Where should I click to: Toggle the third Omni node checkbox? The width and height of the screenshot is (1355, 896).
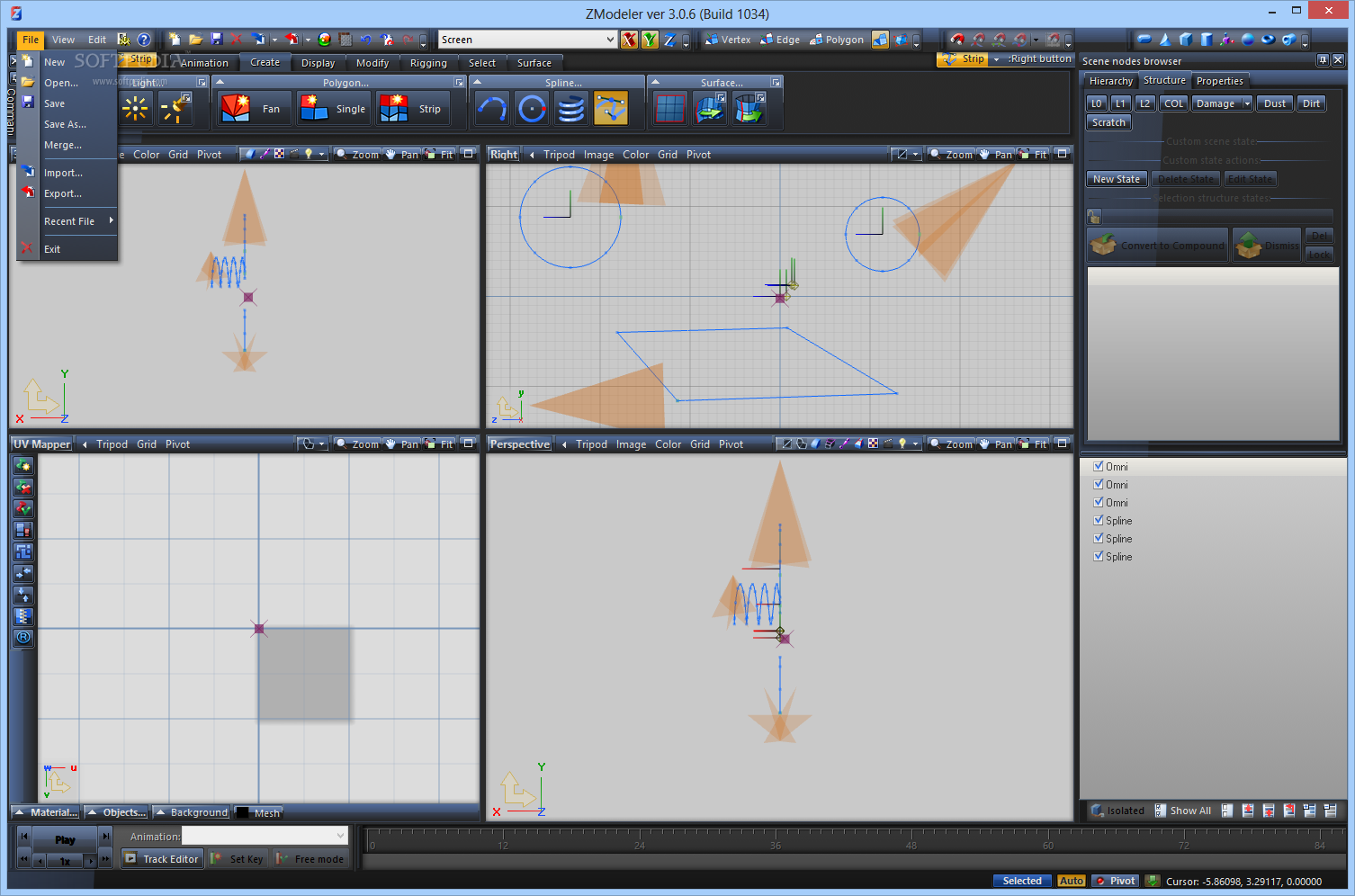1098,502
